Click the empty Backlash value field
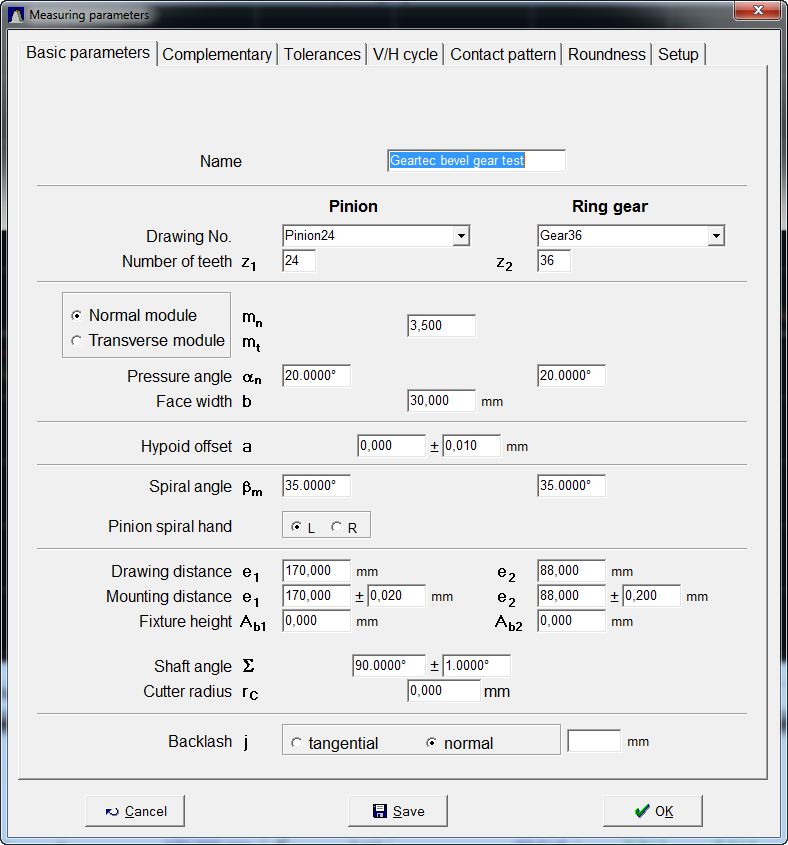 point(593,741)
